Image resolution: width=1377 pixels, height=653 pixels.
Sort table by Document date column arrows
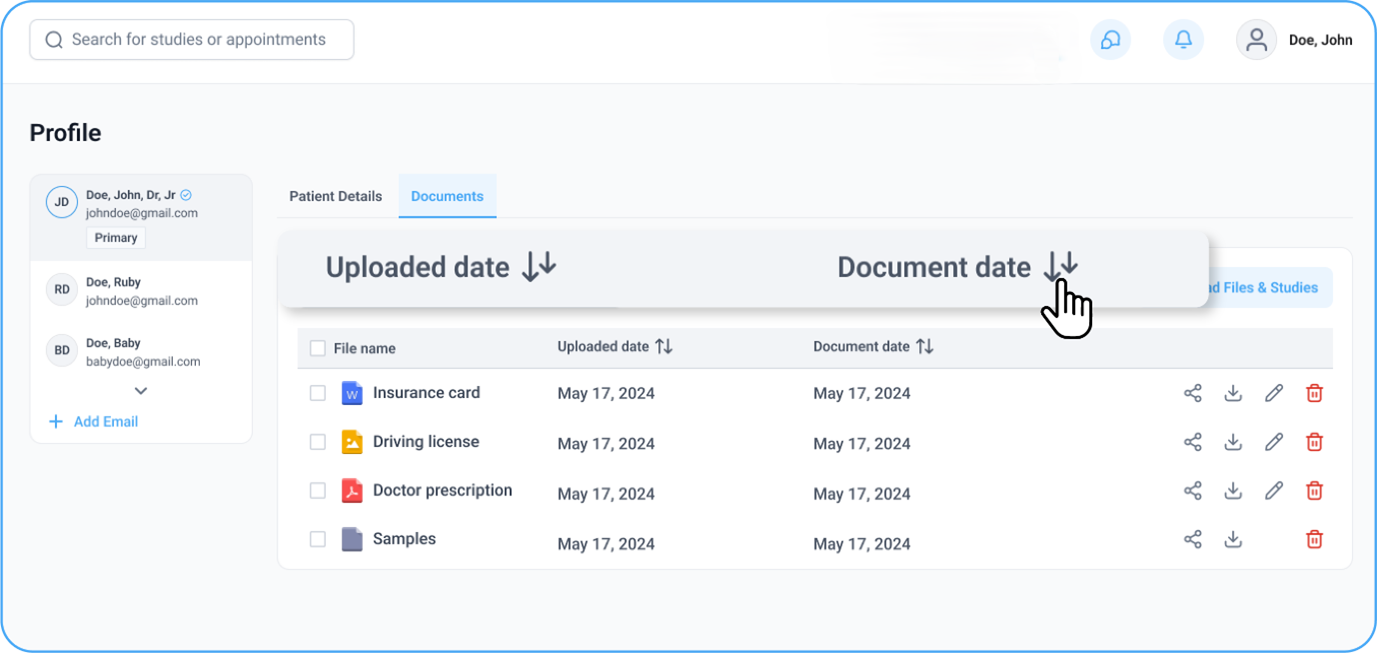(x=925, y=347)
